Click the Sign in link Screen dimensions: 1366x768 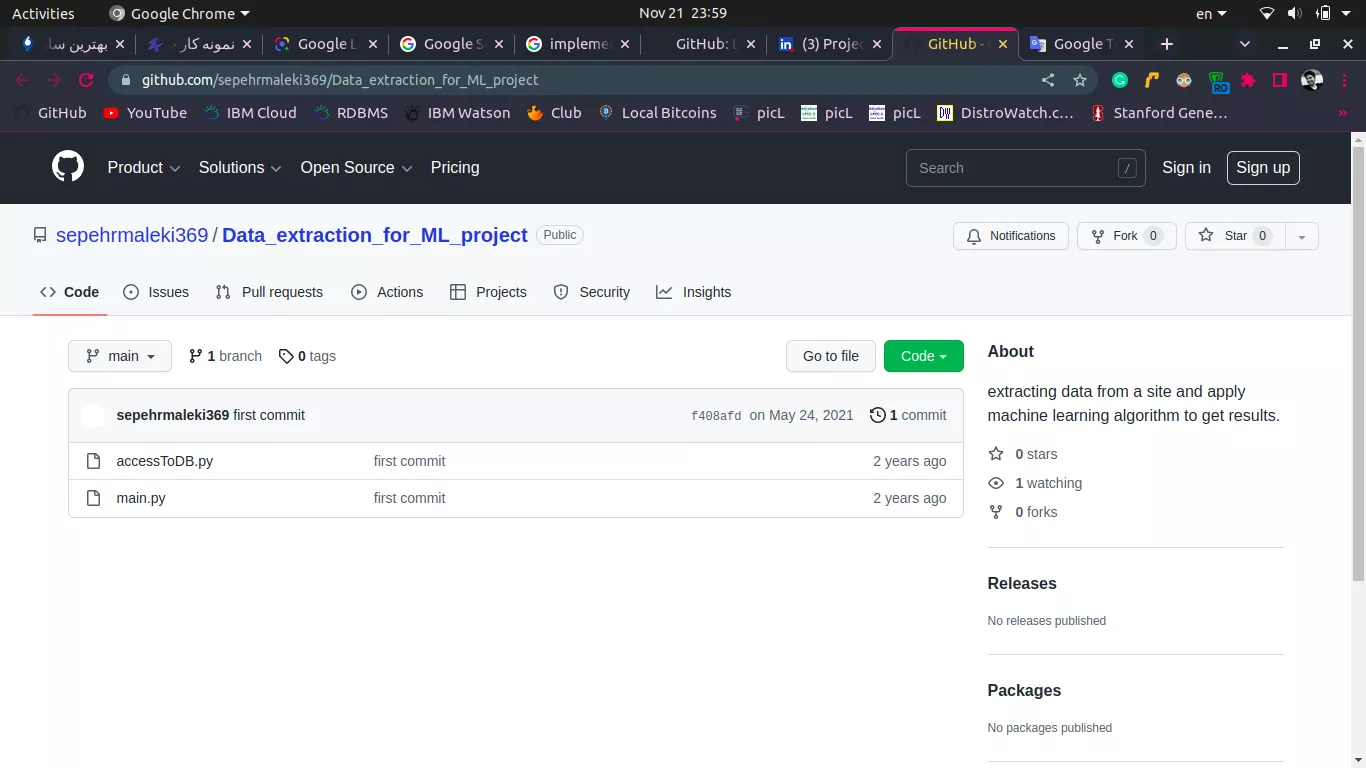[1186, 167]
